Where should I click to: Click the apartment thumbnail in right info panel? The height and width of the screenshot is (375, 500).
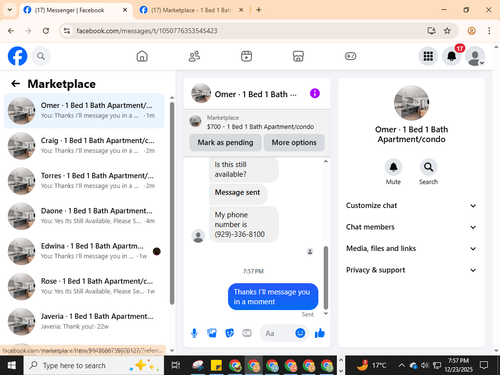[x=411, y=103]
